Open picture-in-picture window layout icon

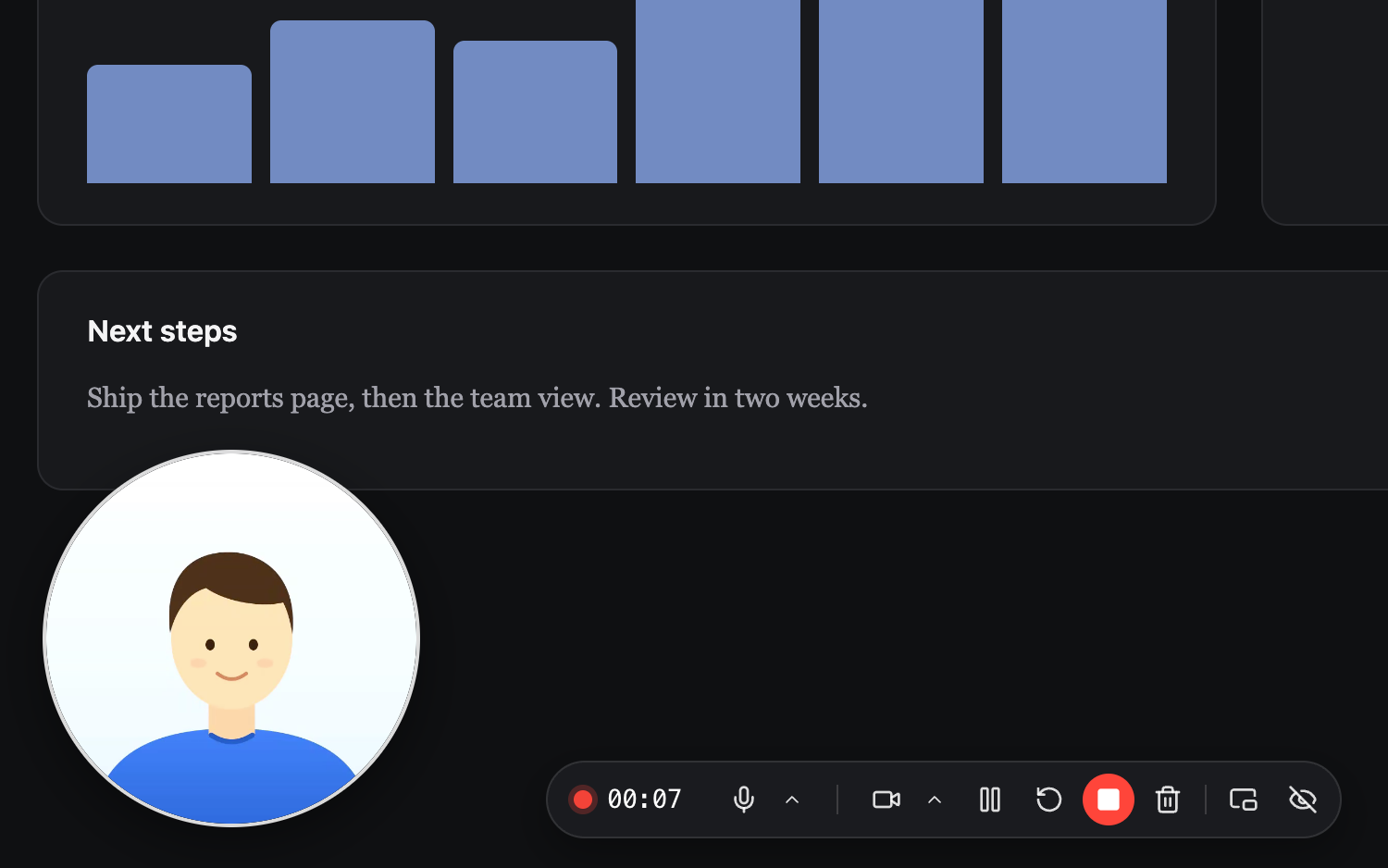1243,800
